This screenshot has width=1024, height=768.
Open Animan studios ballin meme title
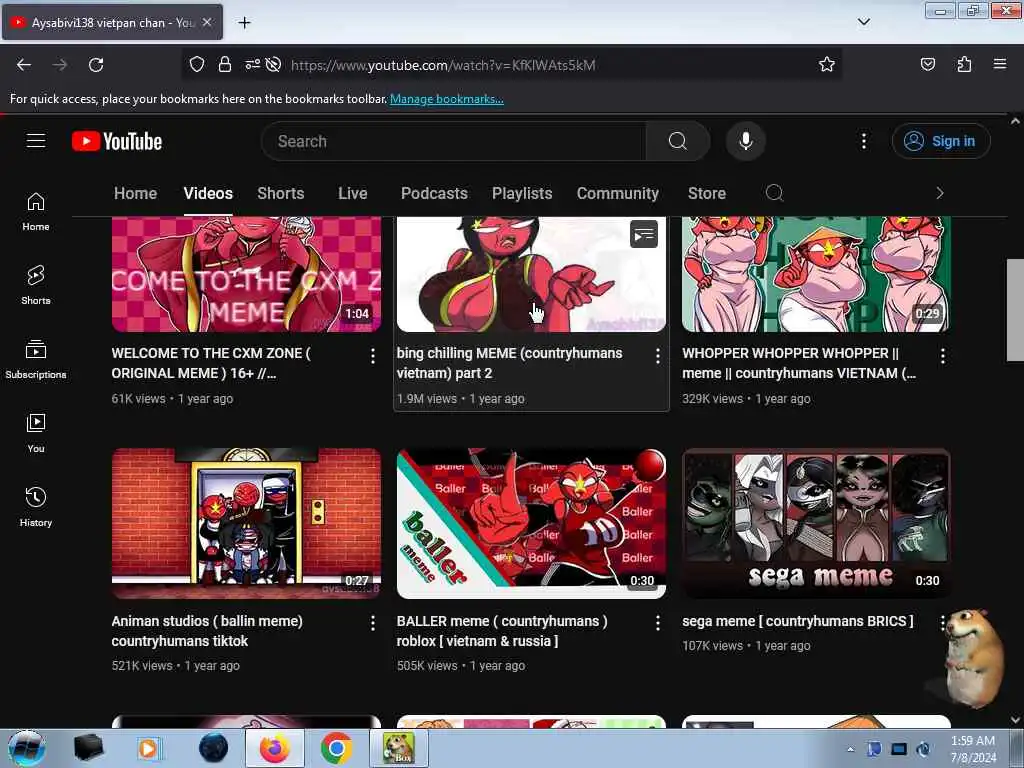coord(207,631)
